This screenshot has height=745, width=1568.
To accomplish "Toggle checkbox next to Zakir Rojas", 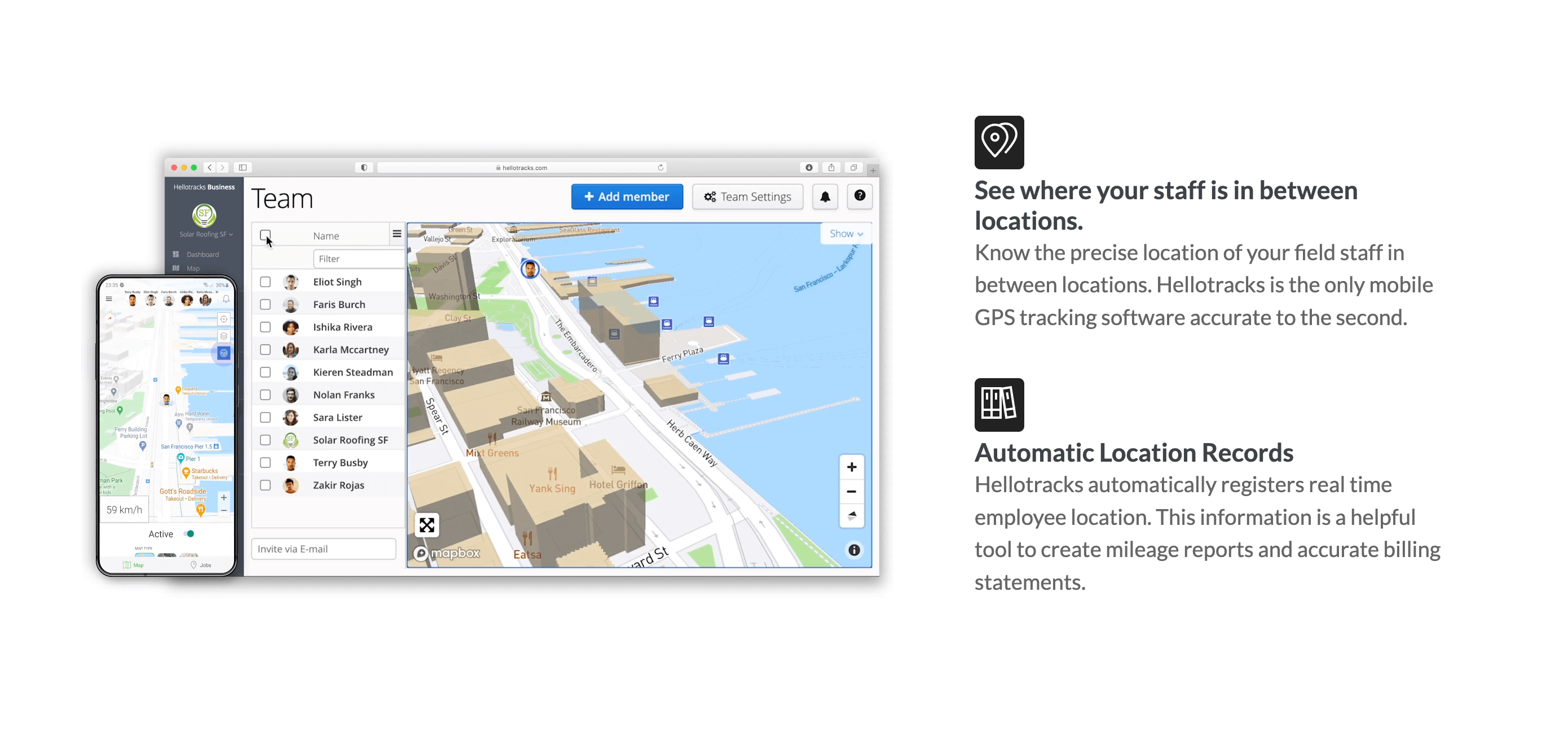I will click(265, 485).
